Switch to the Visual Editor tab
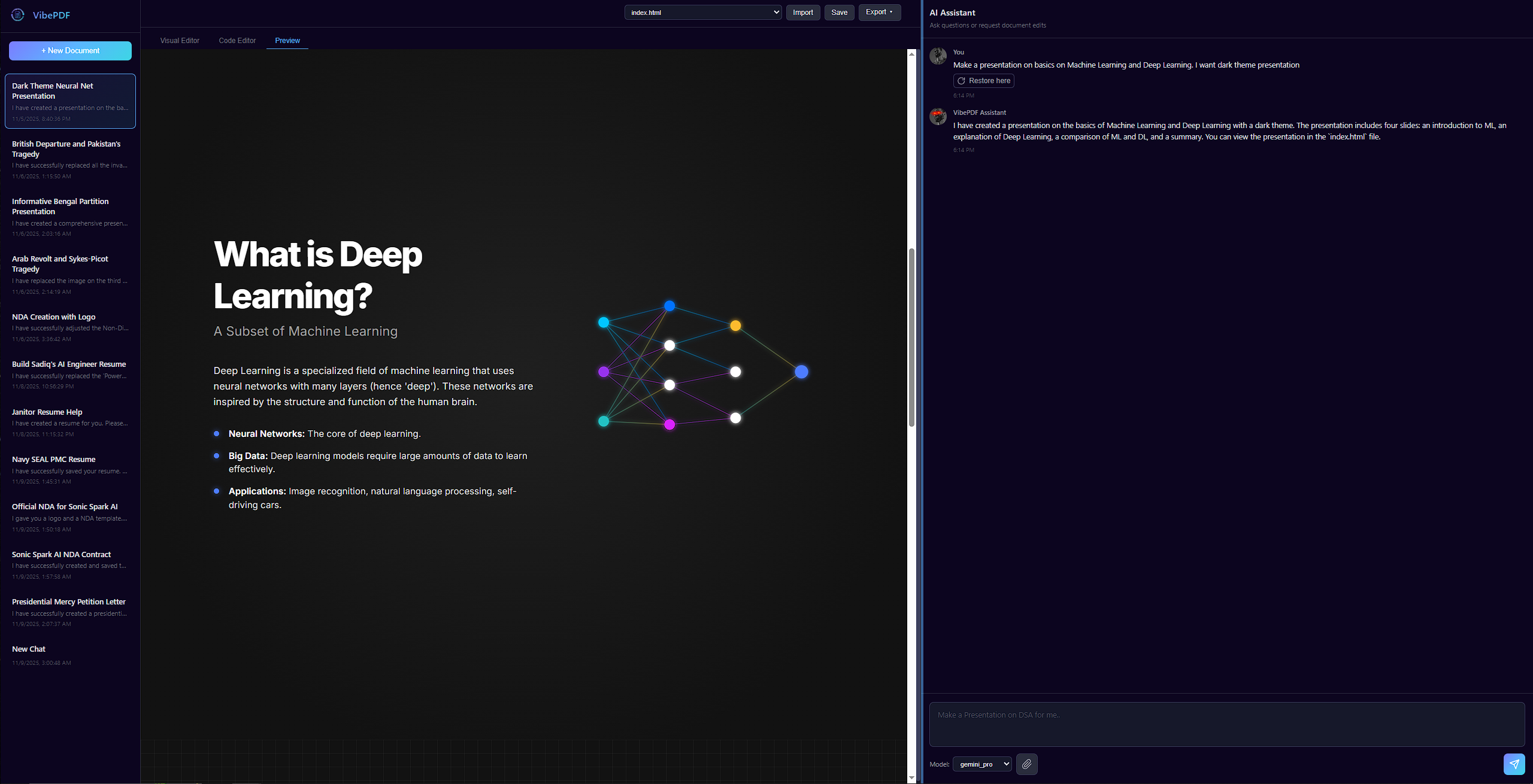The width and height of the screenshot is (1533, 784). (180, 40)
